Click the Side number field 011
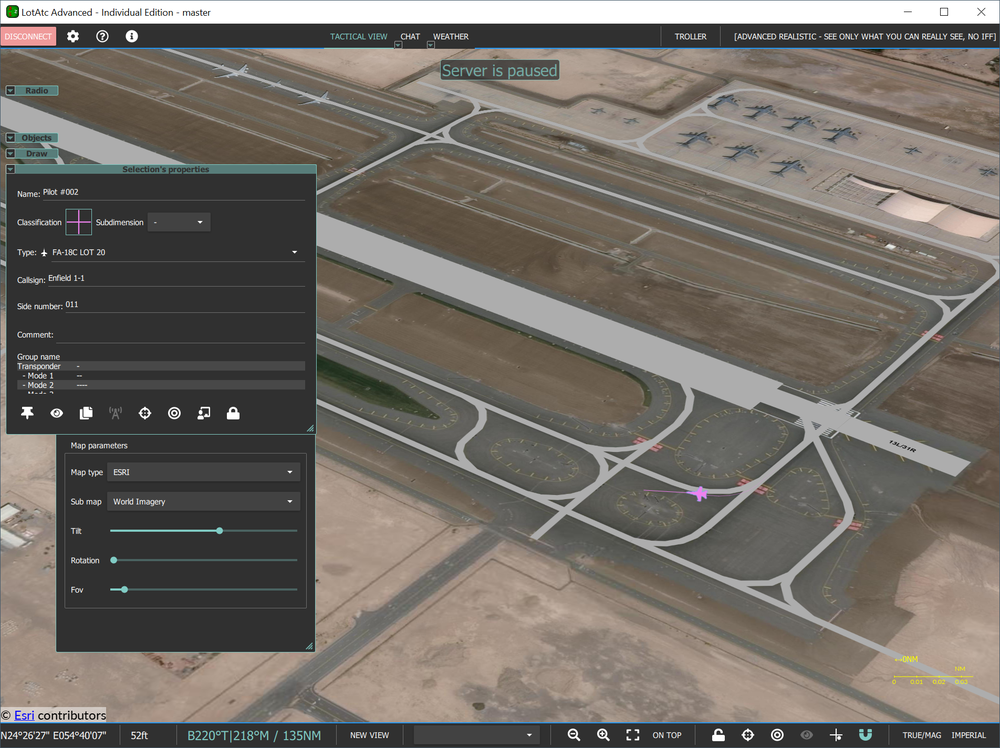 pyautogui.click(x=184, y=305)
